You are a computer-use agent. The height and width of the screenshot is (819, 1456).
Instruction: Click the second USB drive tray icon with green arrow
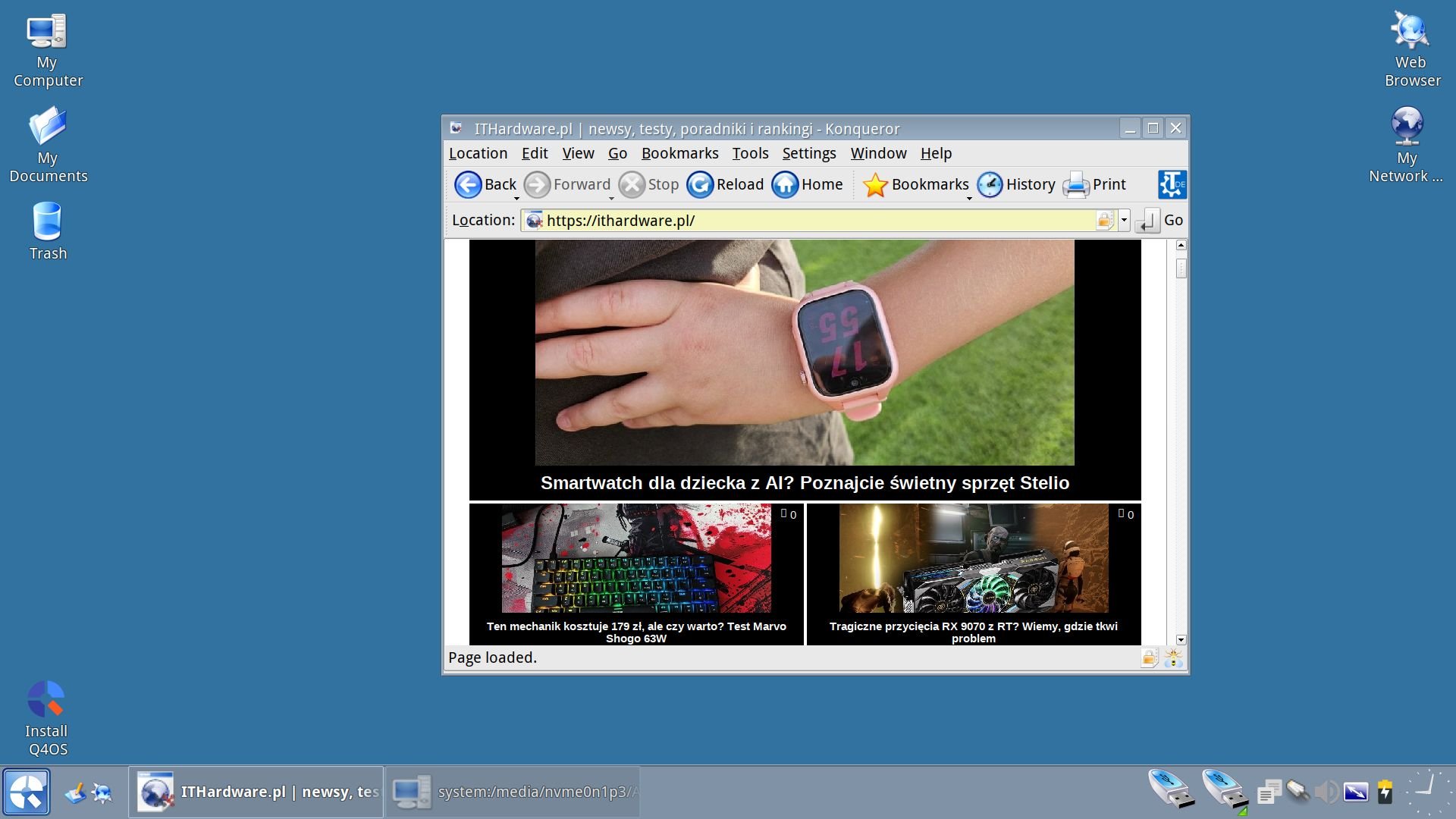click(1225, 791)
